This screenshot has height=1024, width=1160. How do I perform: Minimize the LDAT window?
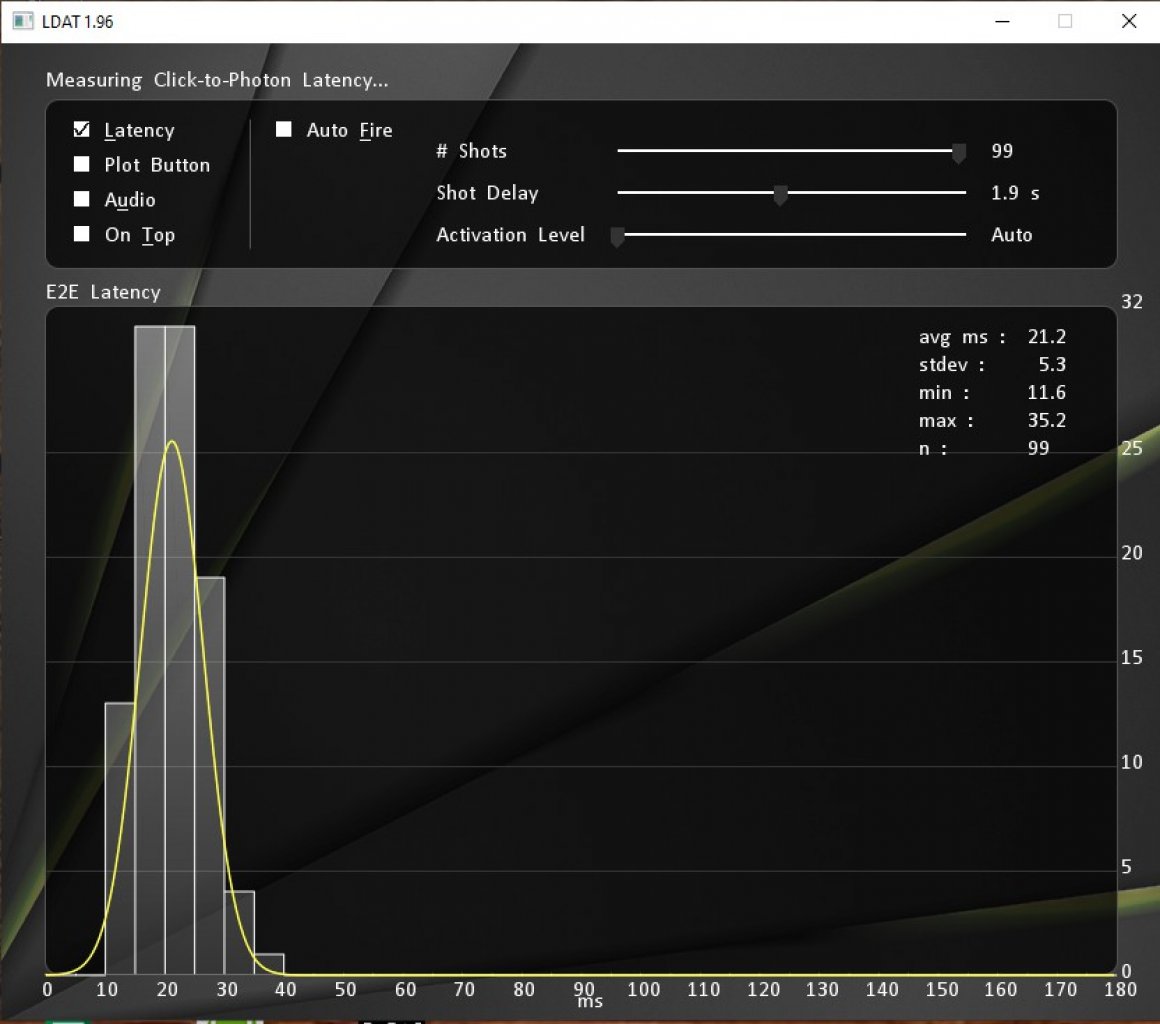(x=1002, y=21)
